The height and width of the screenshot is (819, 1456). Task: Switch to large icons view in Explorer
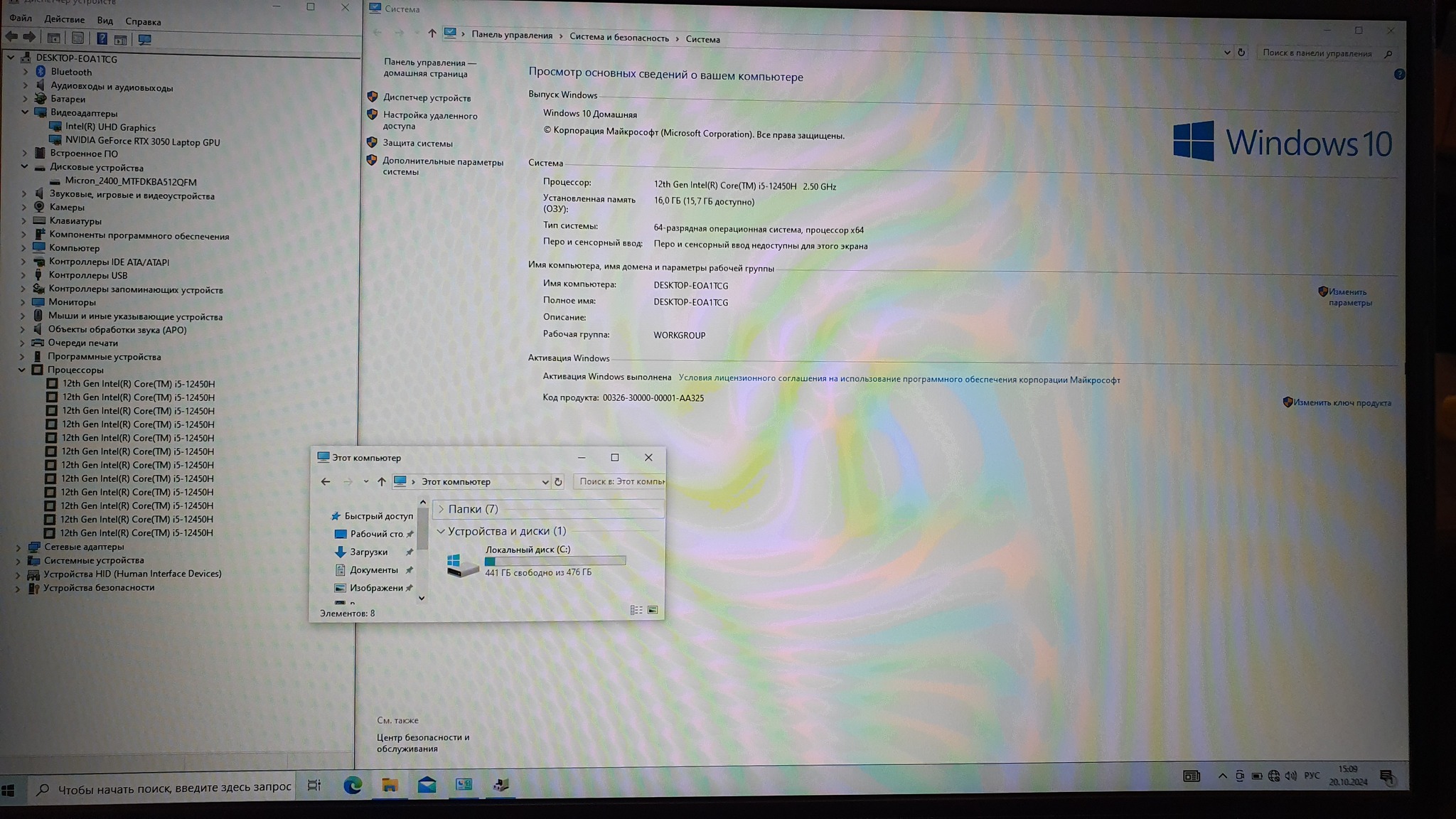[653, 610]
